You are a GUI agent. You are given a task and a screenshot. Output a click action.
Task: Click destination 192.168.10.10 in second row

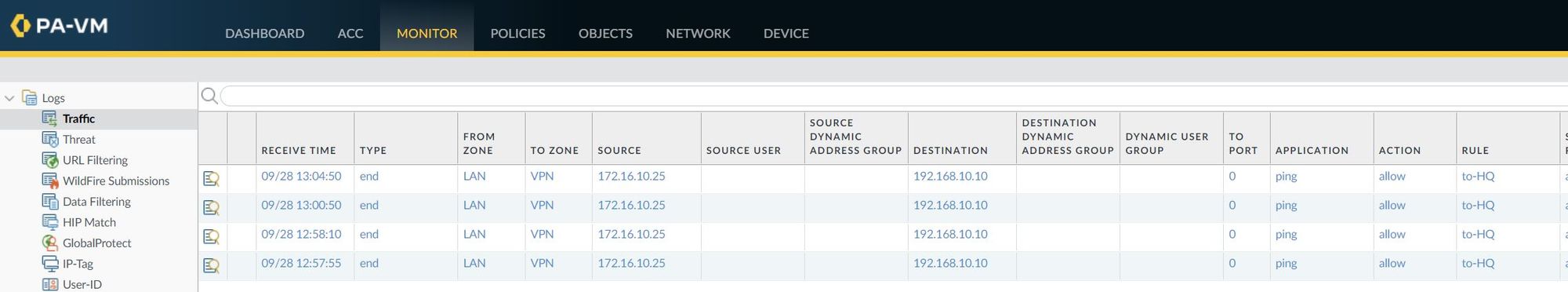(950, 205)
